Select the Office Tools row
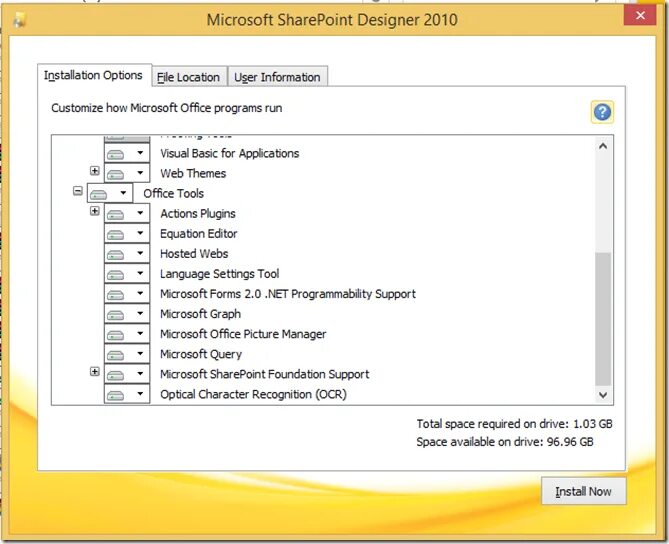This screenshot has width=669, height=544. click(x=174, y=193)
